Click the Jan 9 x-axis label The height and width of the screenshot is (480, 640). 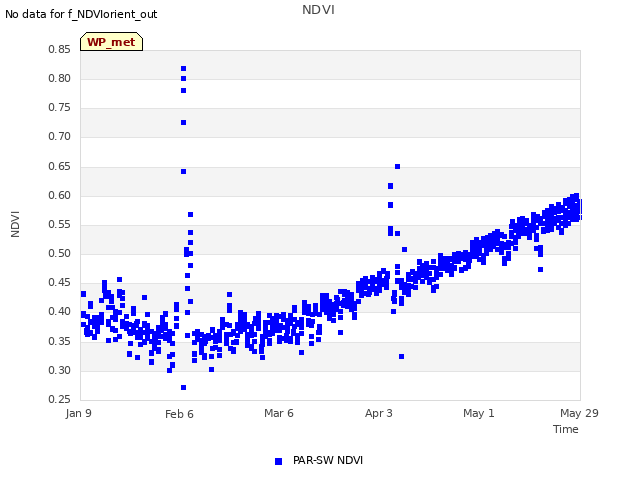pyautogui.click(x=78, y=413)
